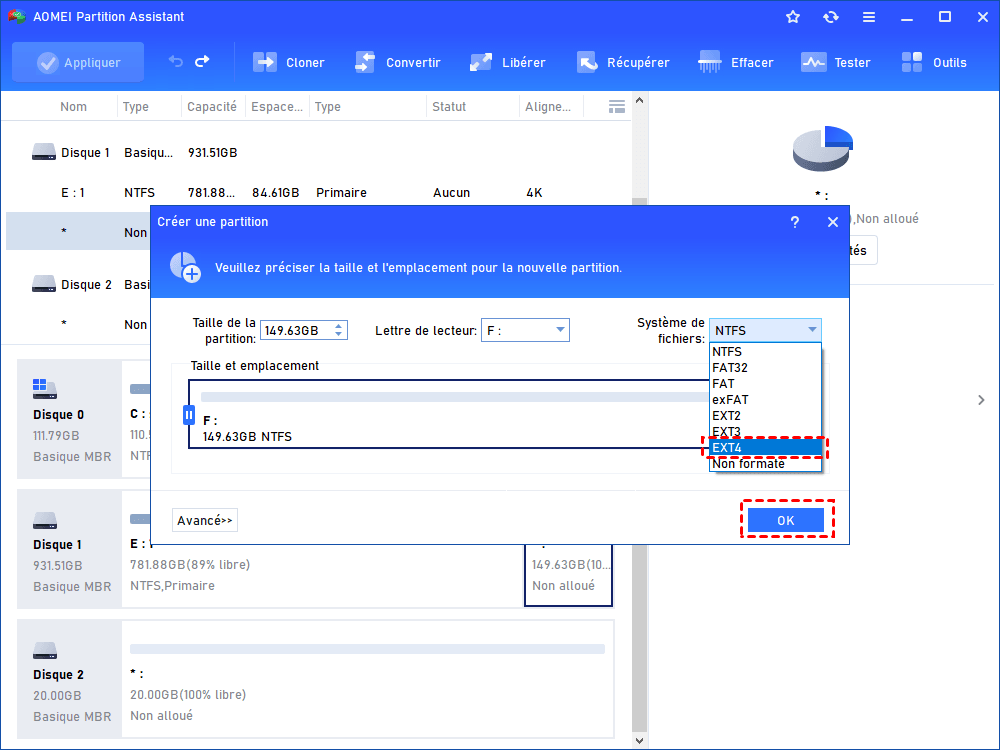Click the Avancé>> button
The height and width of the screenshot is (750, 1000).
(x=205, y=520)
